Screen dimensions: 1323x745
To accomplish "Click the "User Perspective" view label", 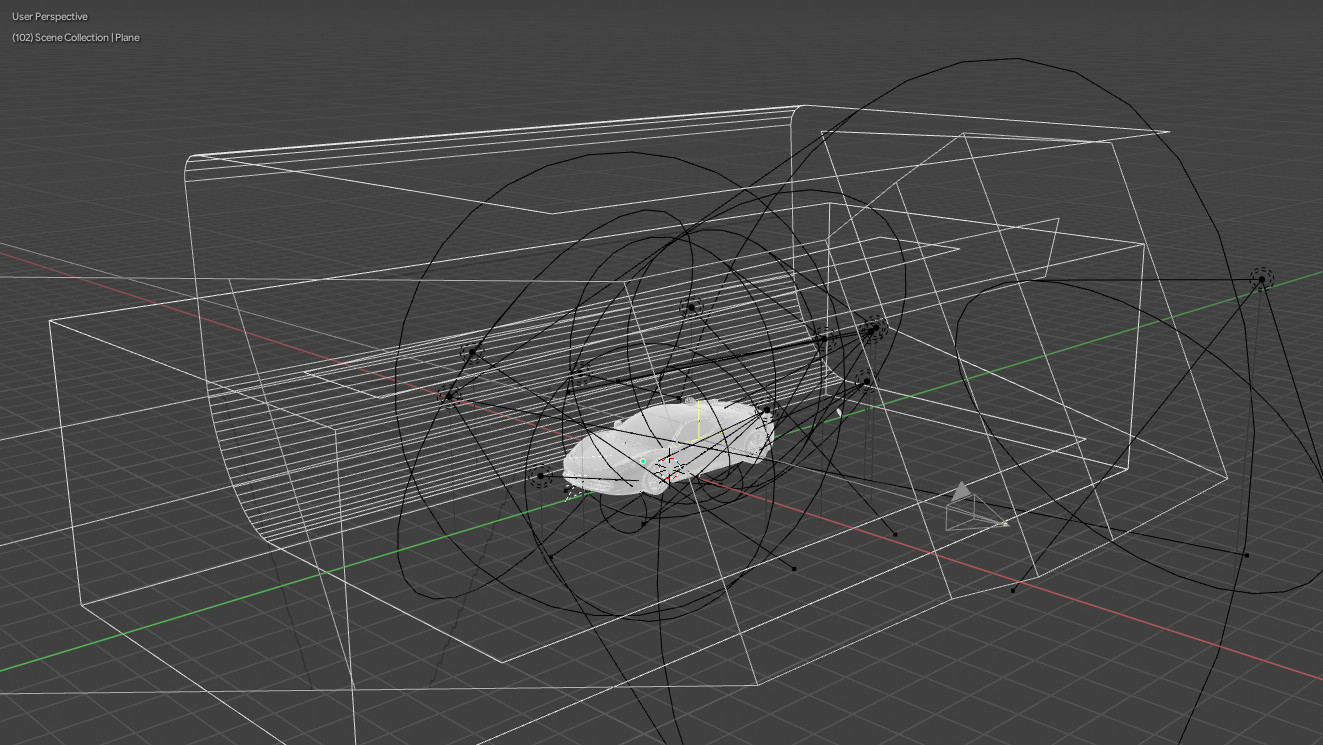I will pos(50,17).
